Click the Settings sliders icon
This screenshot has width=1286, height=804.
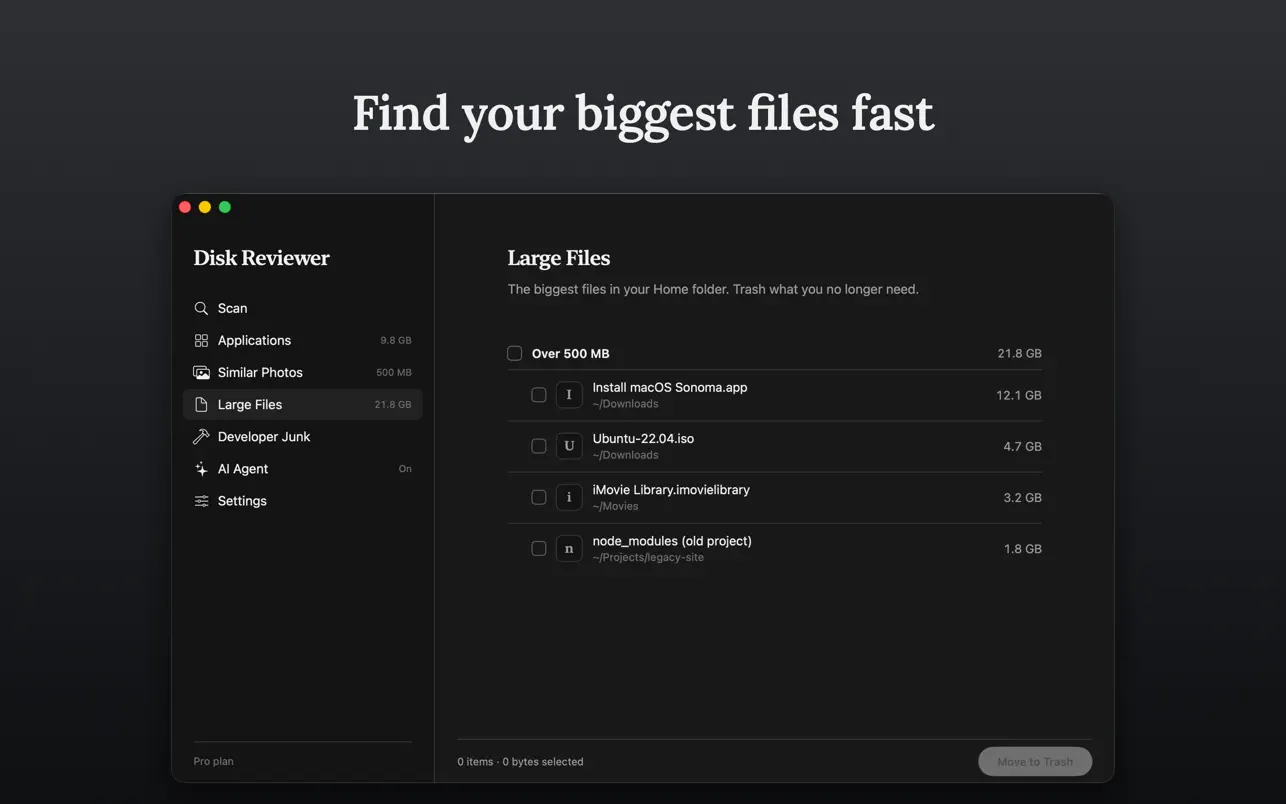tap(201, 500)
